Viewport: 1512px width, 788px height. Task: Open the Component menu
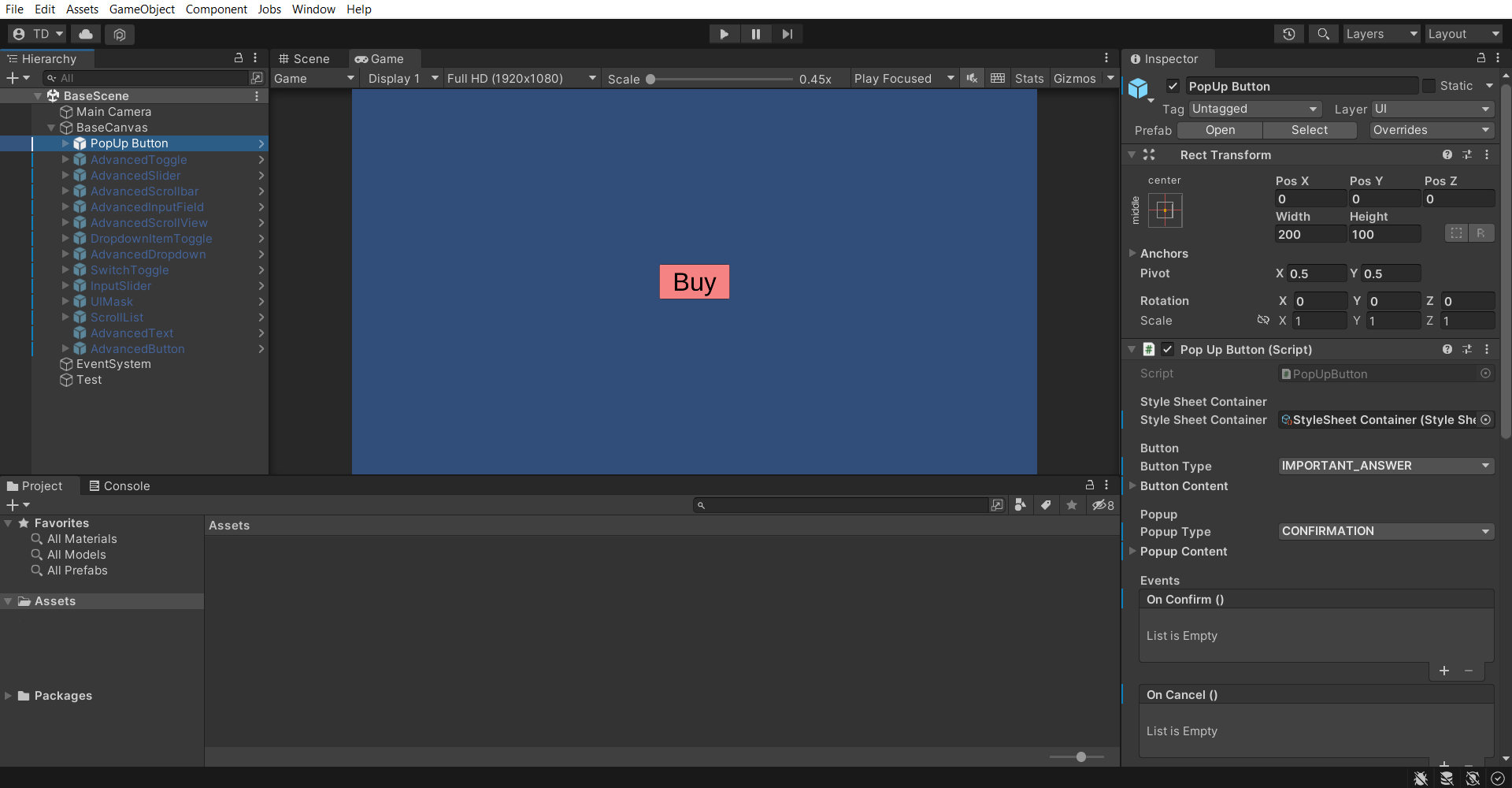[217, 9]
